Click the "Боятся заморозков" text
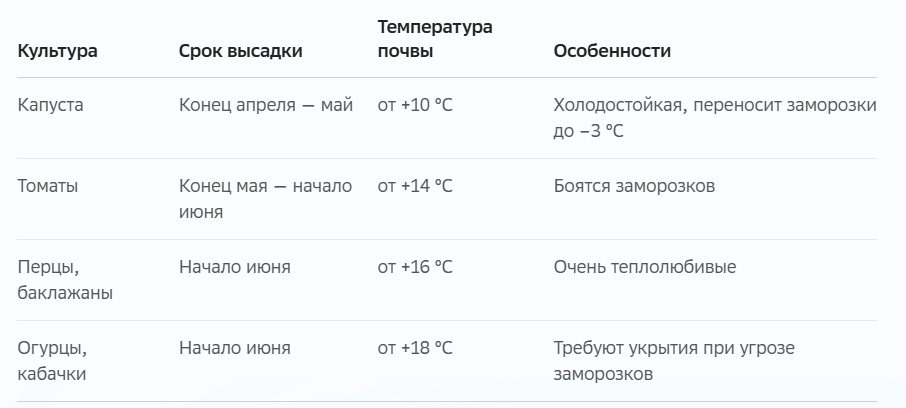This screenshot has width=906, height=408. click(x=634, y=186)
